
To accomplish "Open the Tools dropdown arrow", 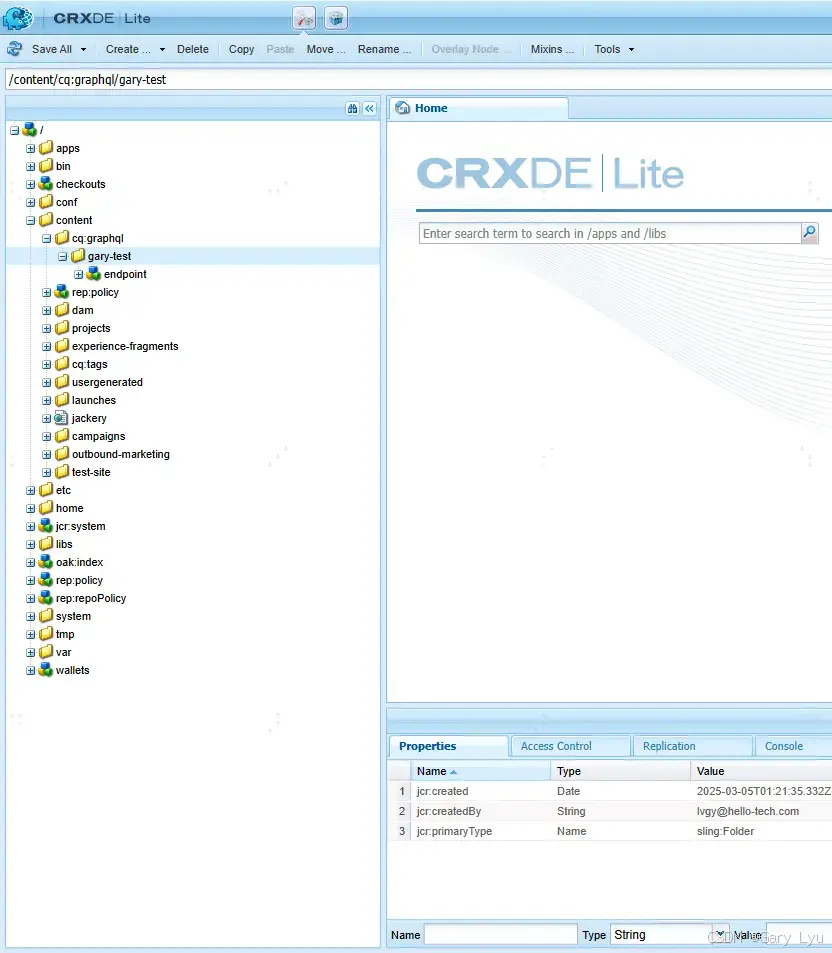I will pyautogui.click(x=631, y=50).
